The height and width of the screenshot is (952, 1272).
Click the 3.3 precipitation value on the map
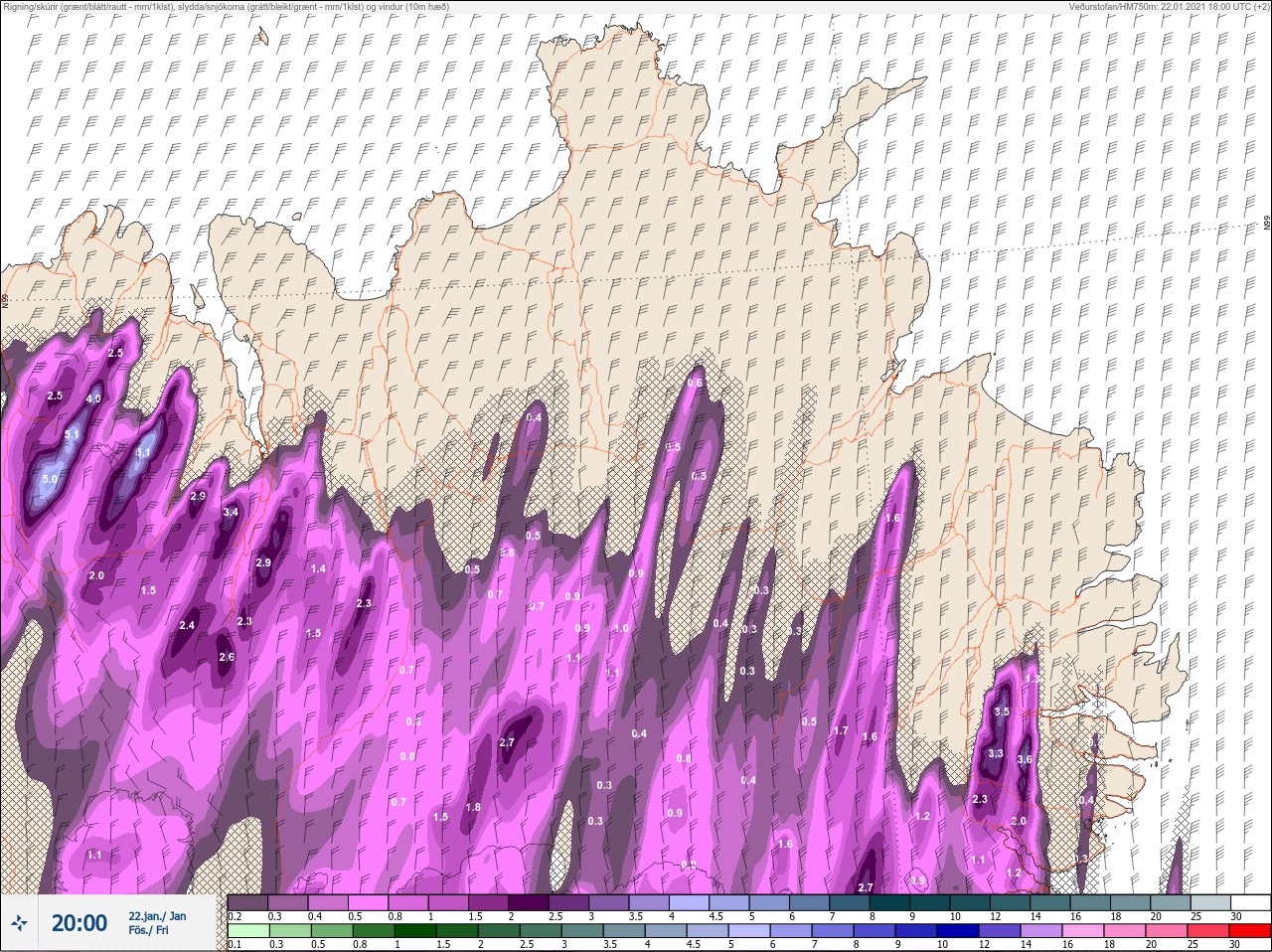(x=996, y=754)
